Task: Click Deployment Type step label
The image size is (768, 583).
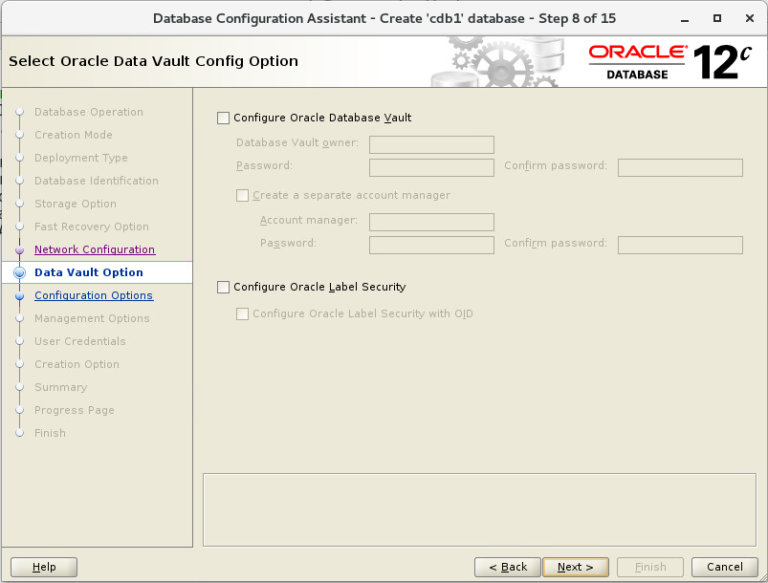Action: click(x=81, y=158)
